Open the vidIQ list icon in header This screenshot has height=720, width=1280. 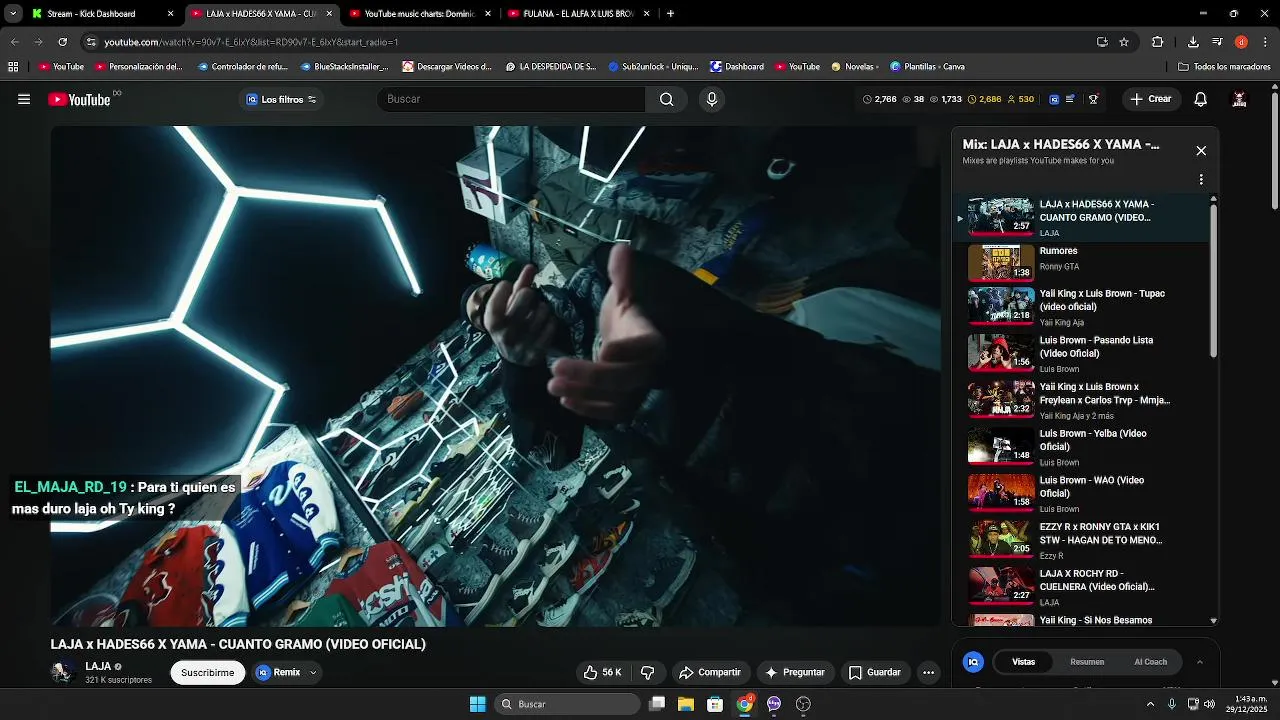pos(1071,99)
